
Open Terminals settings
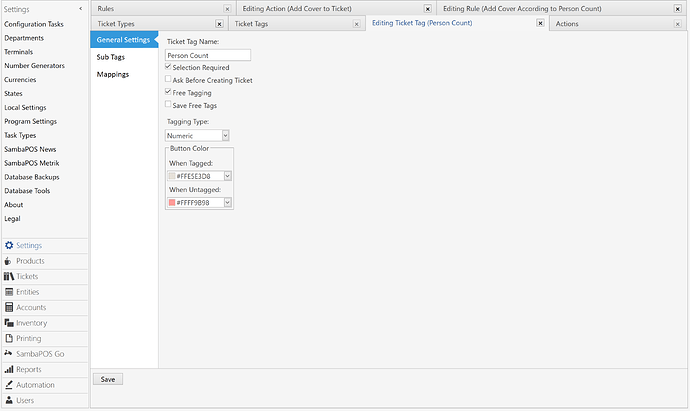18,52
